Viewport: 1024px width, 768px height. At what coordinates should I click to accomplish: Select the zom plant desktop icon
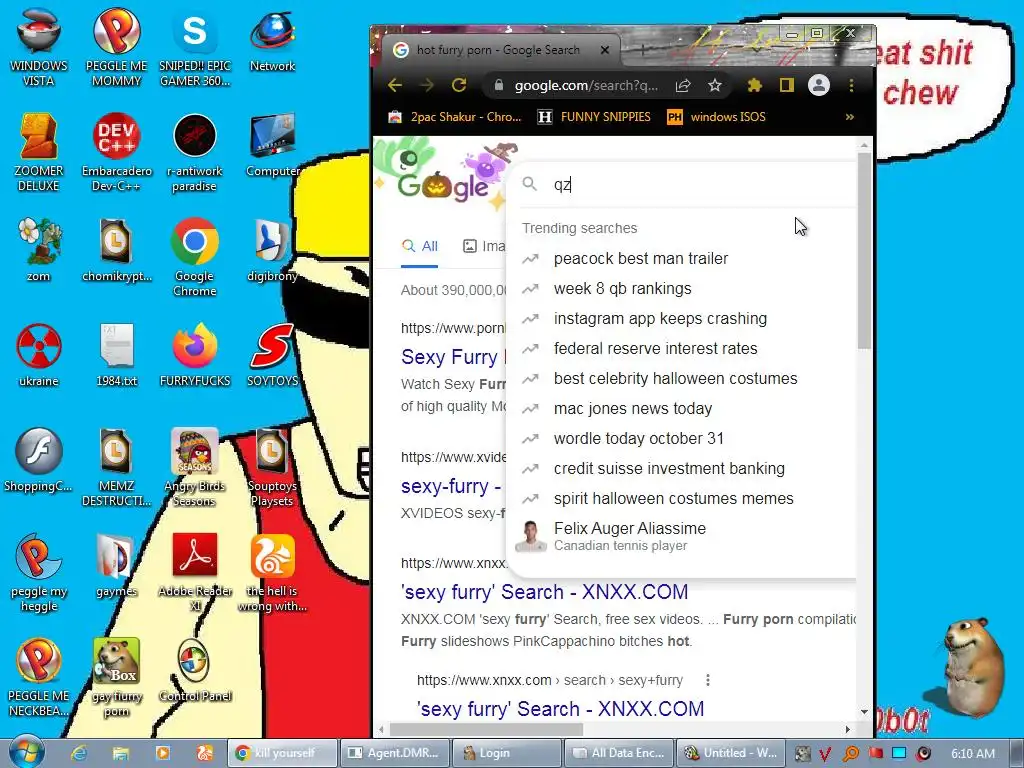[39, 250]
